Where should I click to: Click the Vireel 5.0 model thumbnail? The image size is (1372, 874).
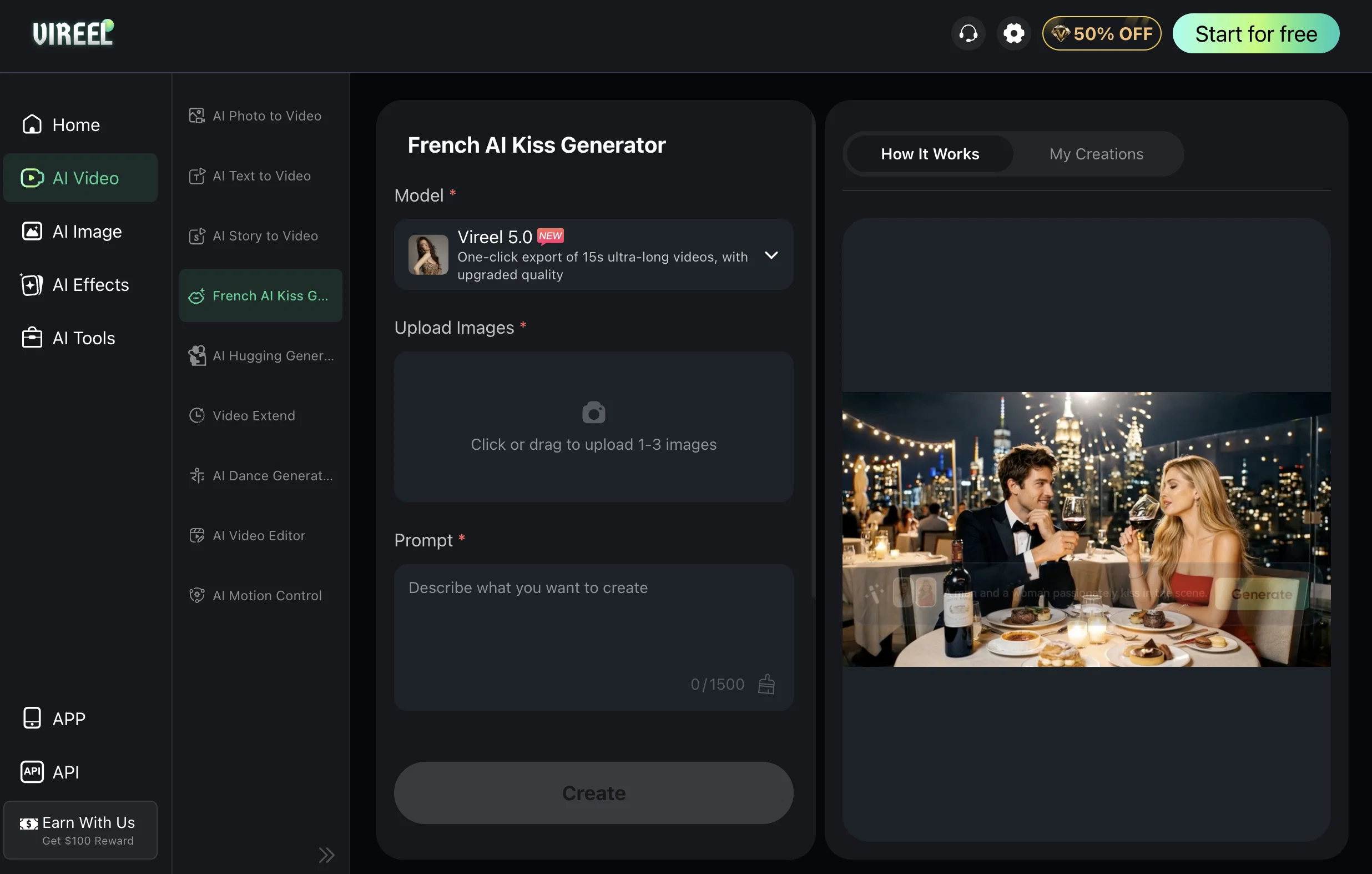point(428,255)
